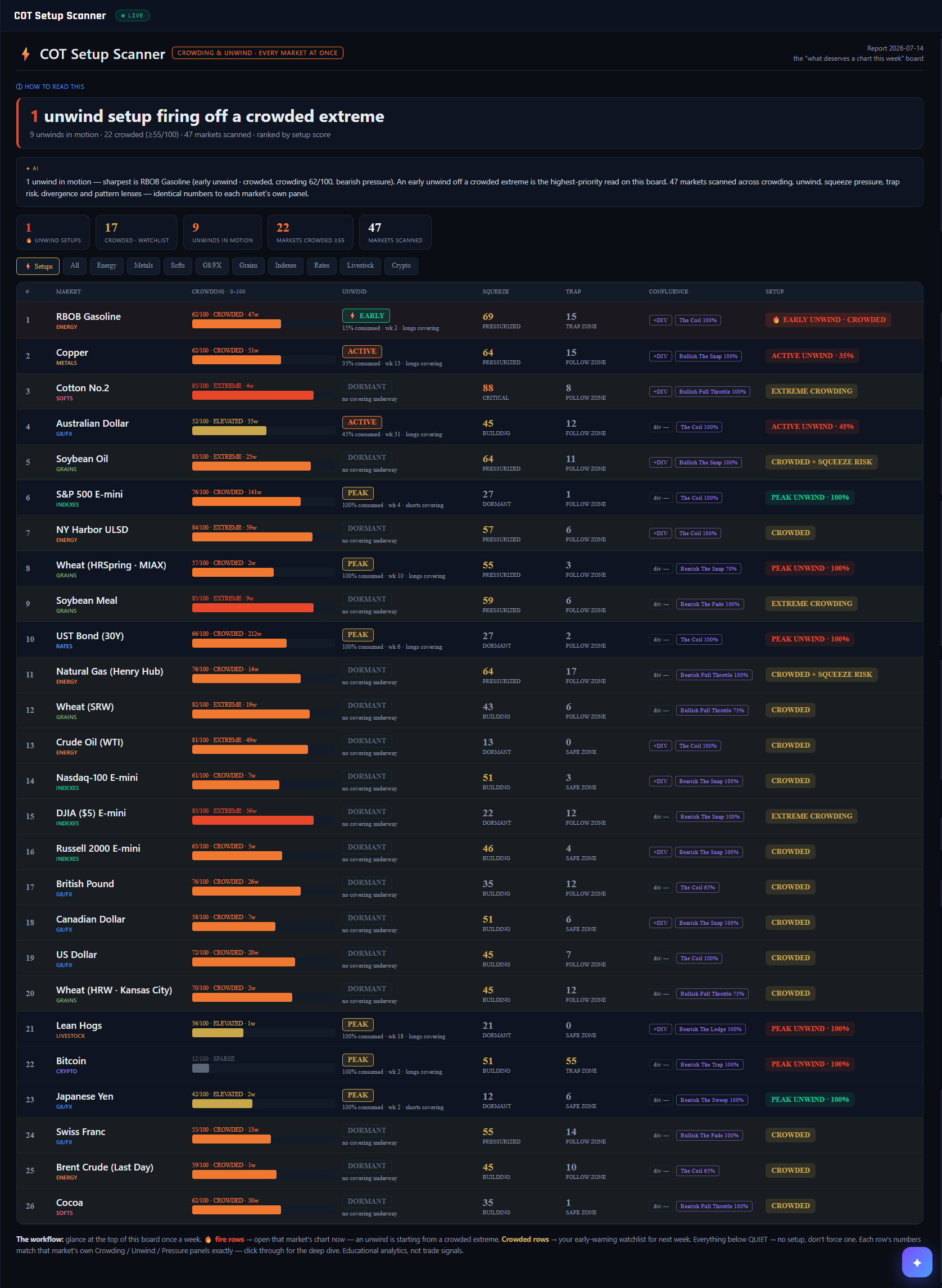Select the G8/FX tab

pos(212,266)
